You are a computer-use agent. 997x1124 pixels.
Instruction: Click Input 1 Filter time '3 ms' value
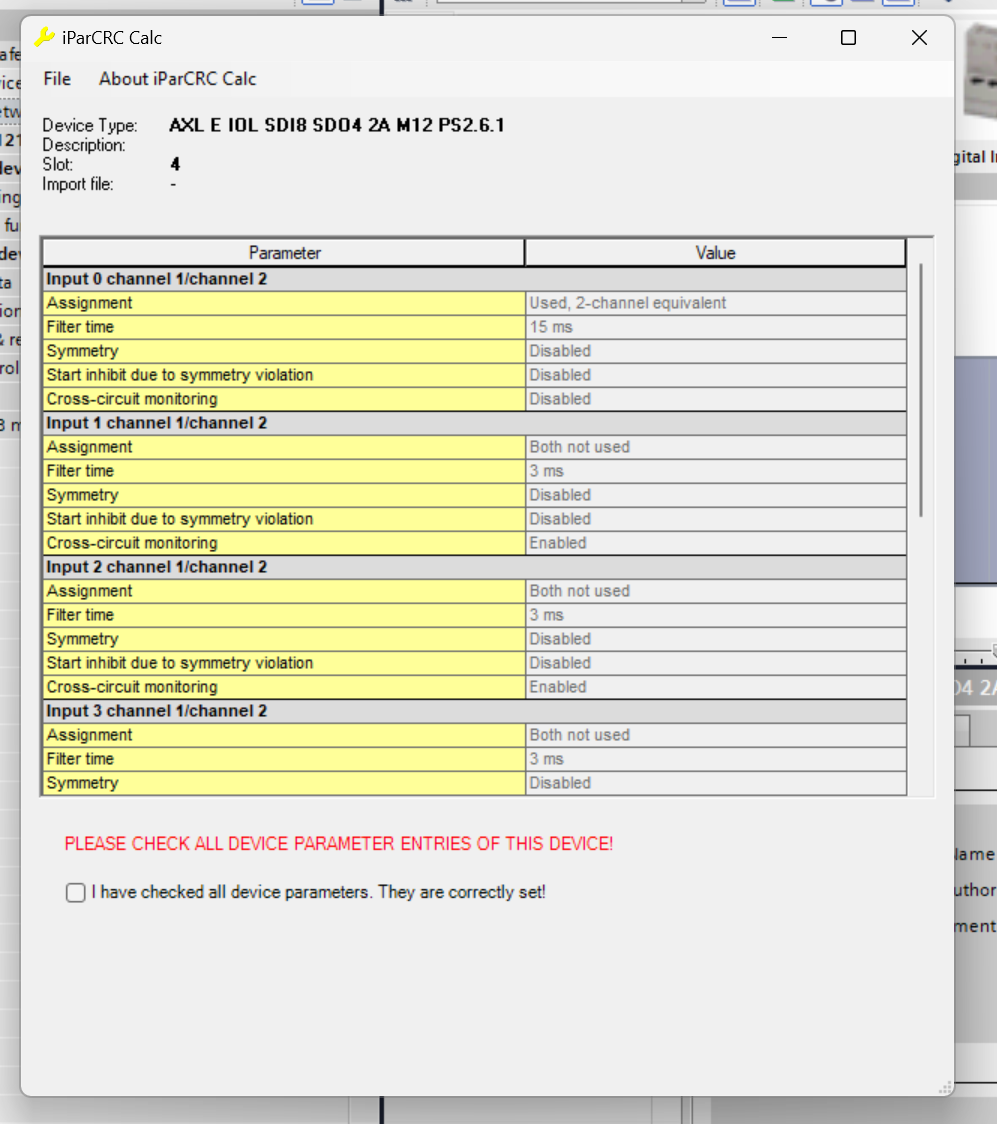point(715,471)
